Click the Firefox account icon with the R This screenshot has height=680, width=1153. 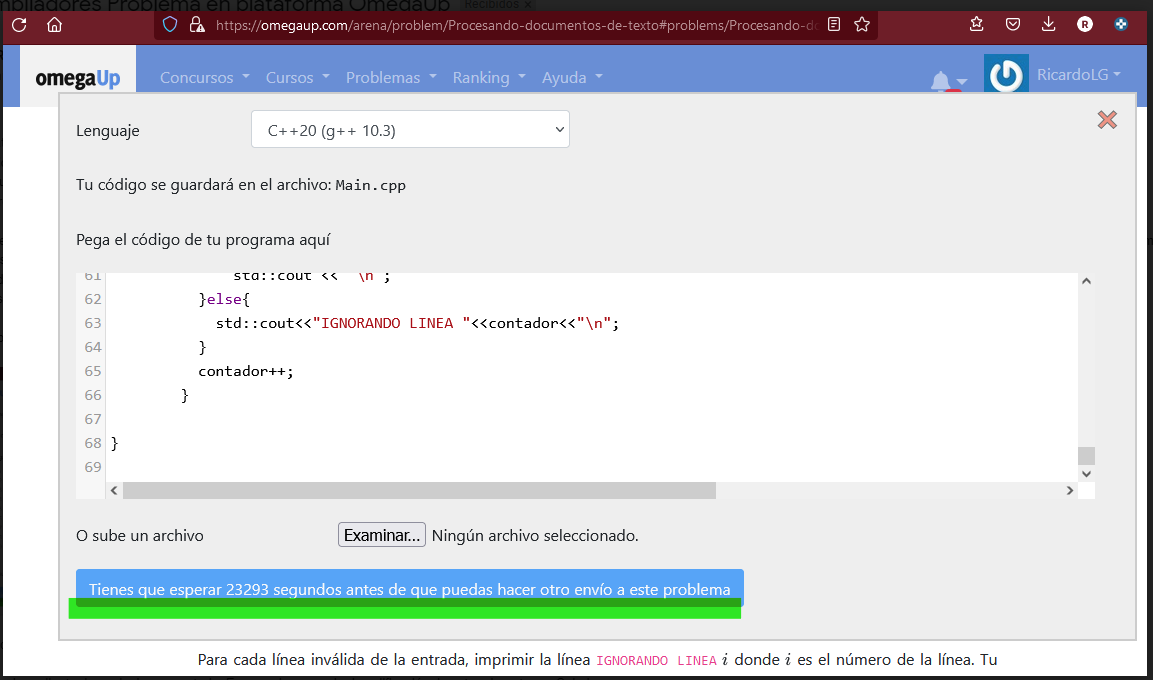pos(1085,24)
